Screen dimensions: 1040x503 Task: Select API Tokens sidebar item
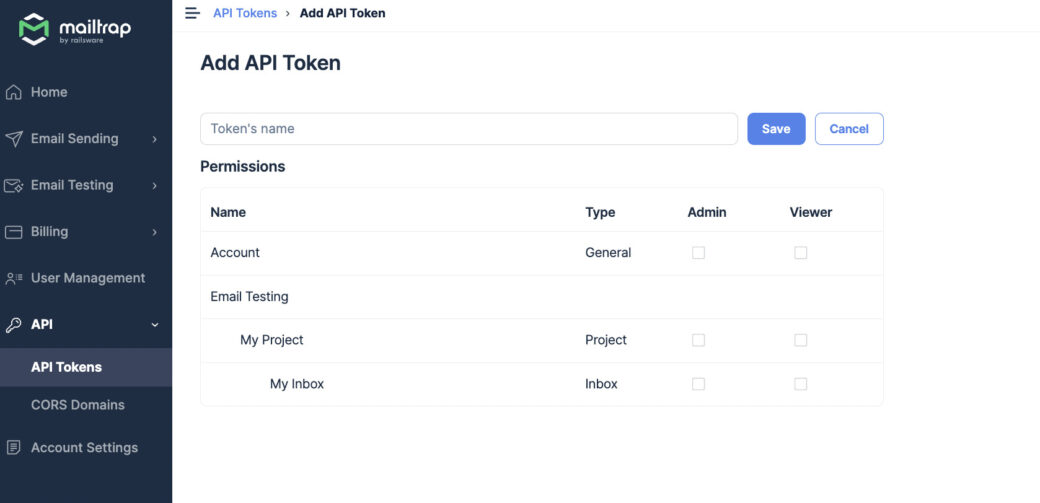(x=66, y=367)
